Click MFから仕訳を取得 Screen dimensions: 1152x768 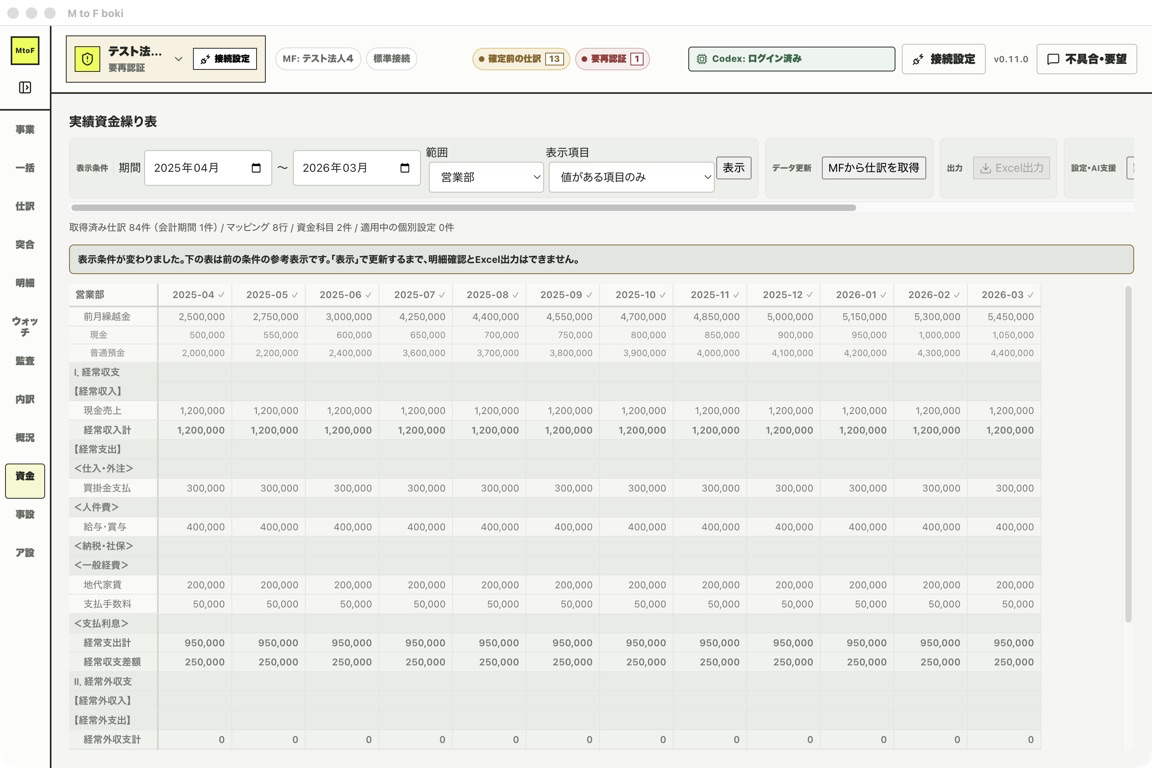pyautogui.click(x=874, y=168)
